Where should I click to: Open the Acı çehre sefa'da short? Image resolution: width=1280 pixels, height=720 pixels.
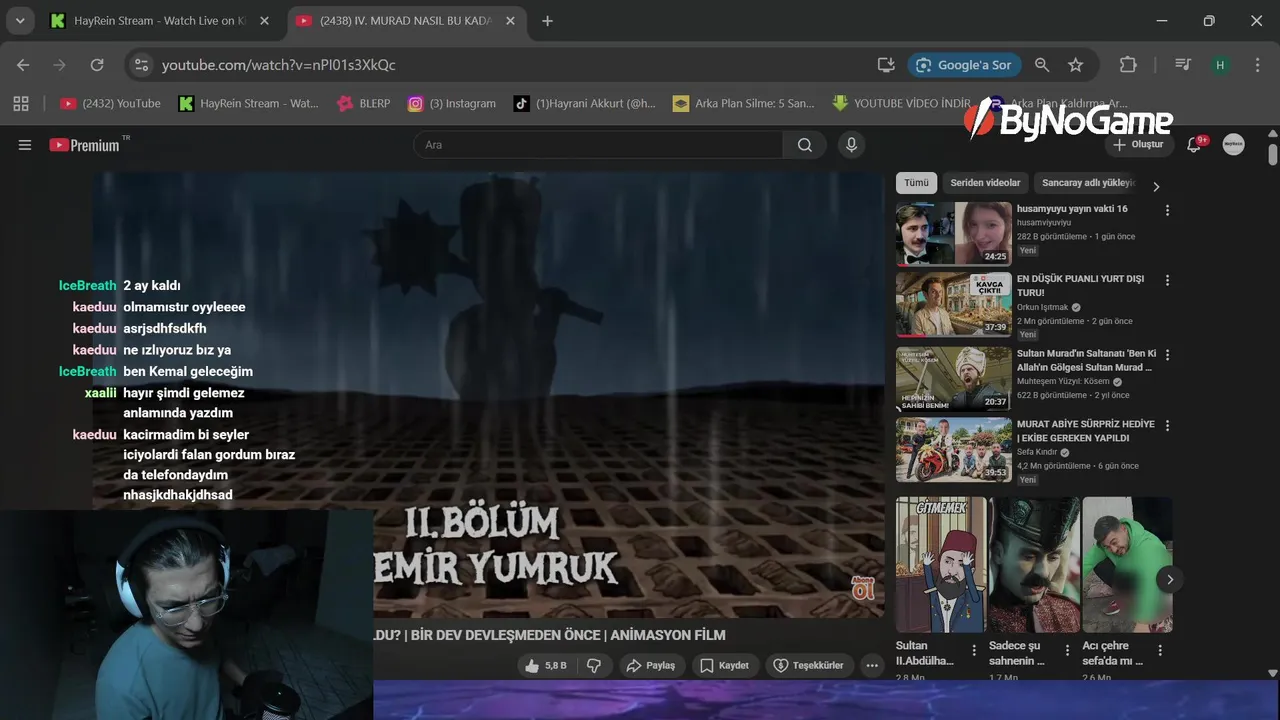(1127, 565)
